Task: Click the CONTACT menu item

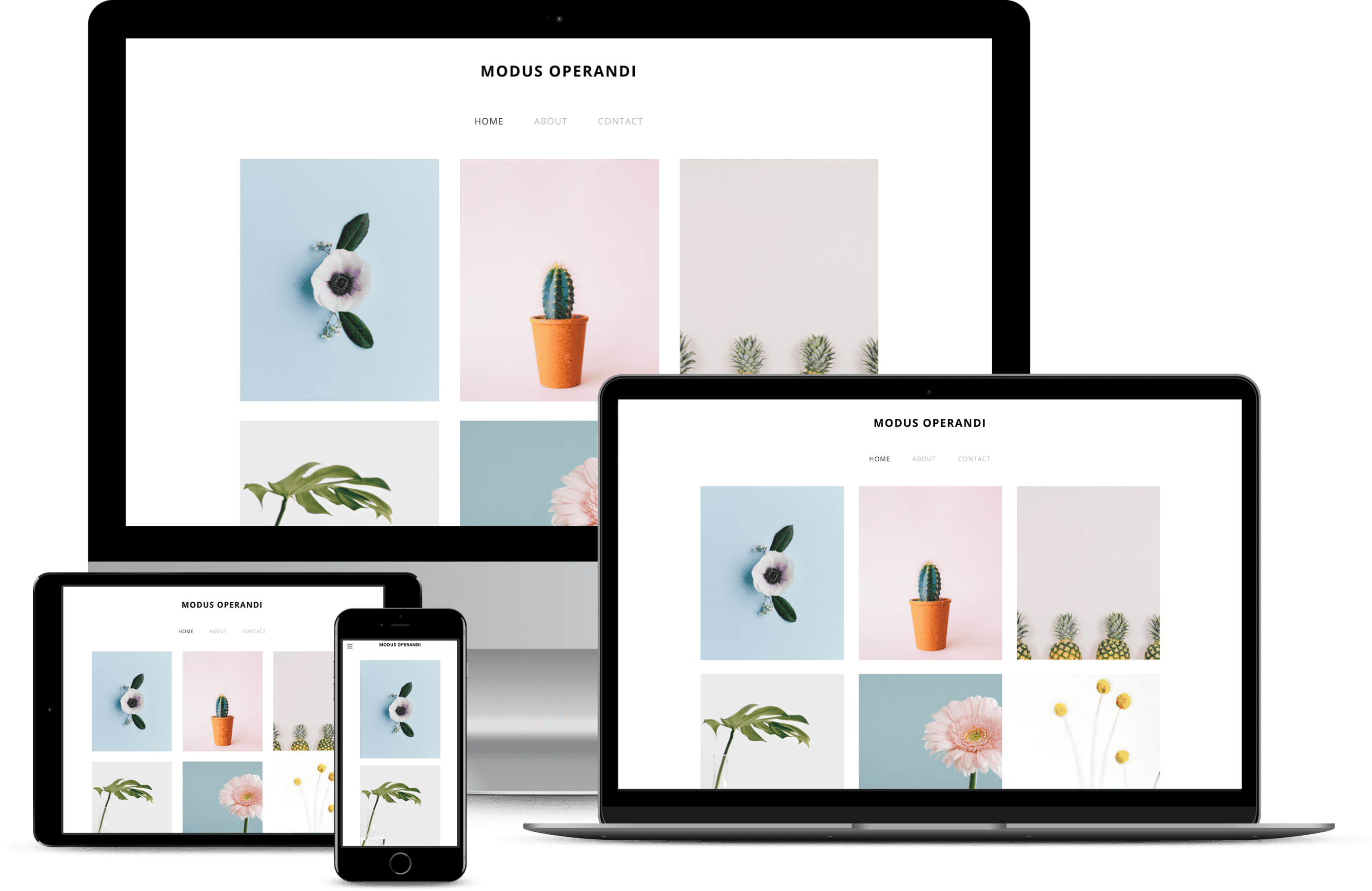Action: [620, 121]
